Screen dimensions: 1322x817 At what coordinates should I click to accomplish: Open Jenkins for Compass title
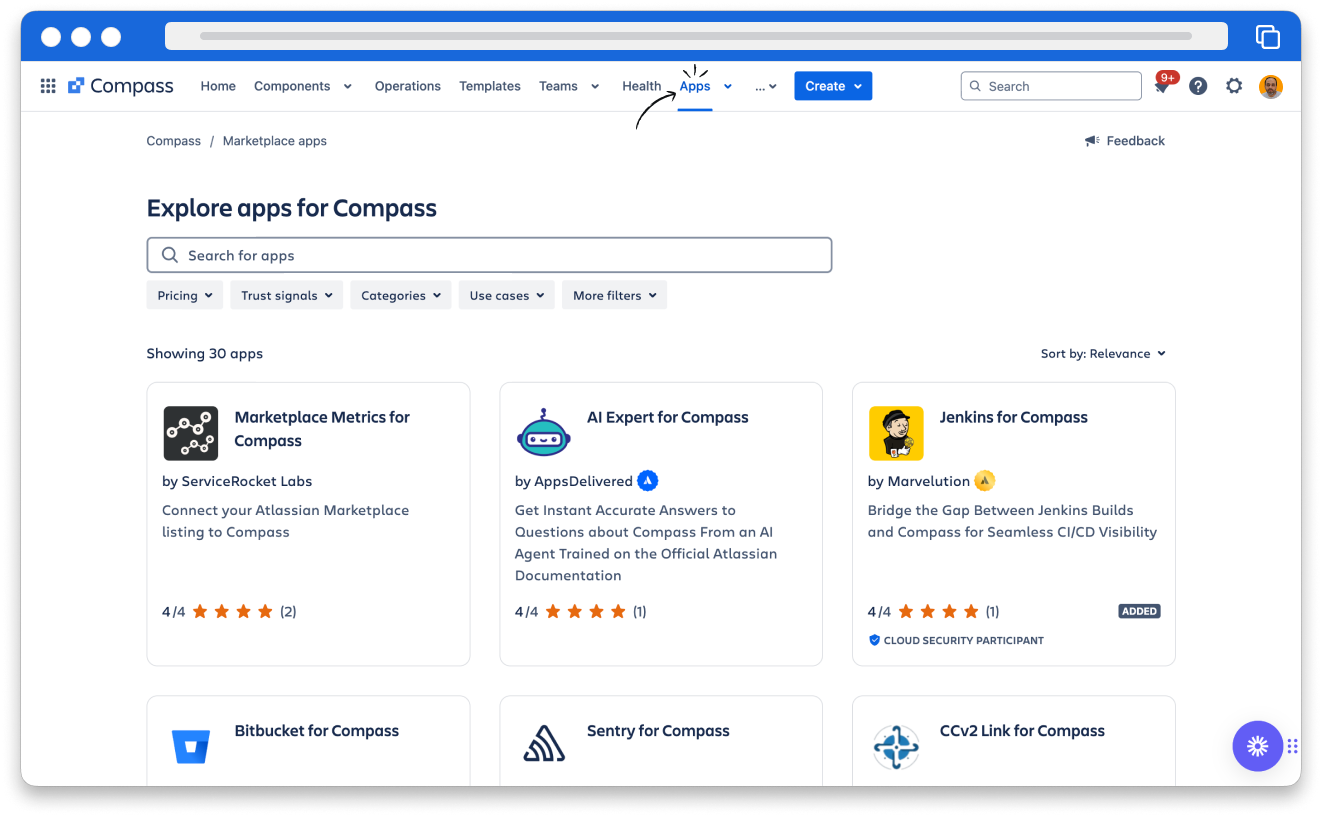tap(1014, 417)
